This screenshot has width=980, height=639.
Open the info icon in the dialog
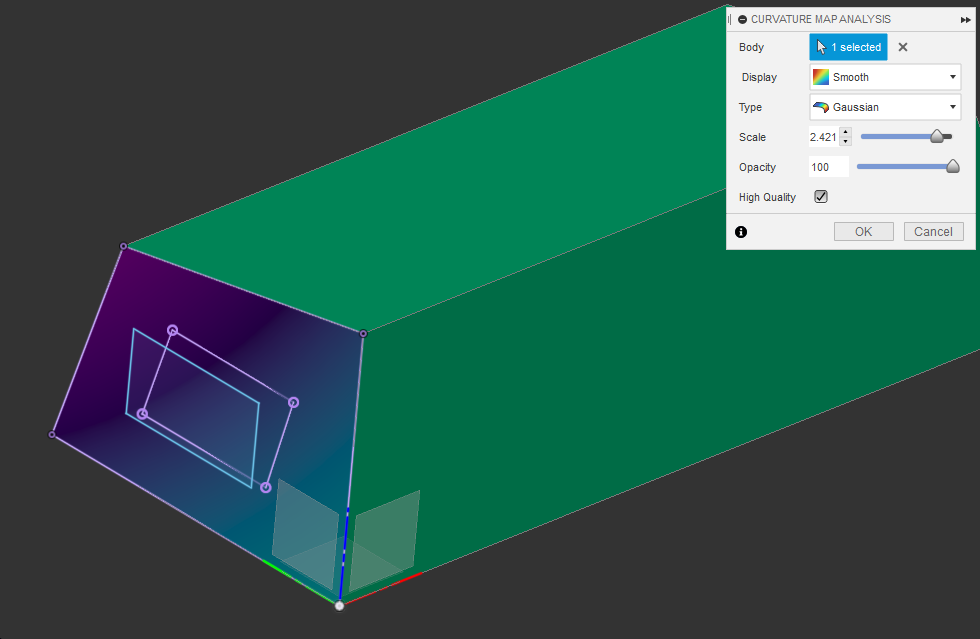[x=741, y=232]
